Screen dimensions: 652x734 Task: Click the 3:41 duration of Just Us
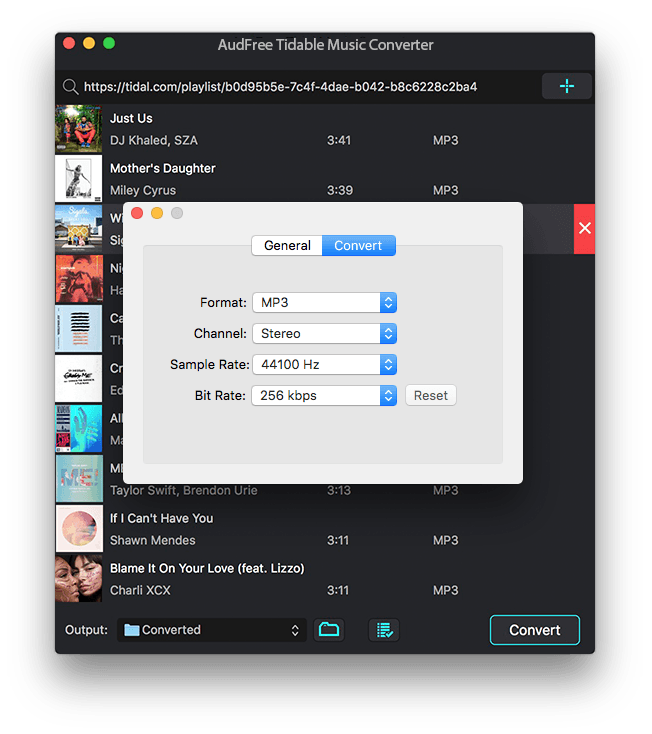339,140
